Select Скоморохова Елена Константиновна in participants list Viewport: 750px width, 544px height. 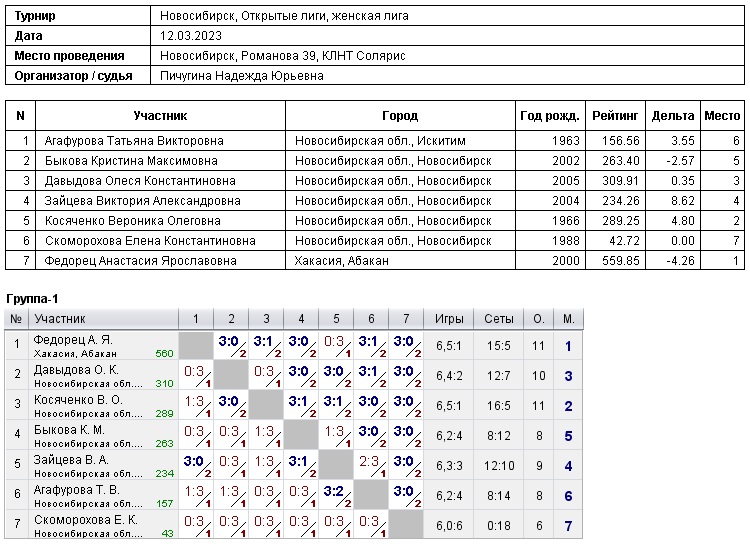(x=150, y=241)
